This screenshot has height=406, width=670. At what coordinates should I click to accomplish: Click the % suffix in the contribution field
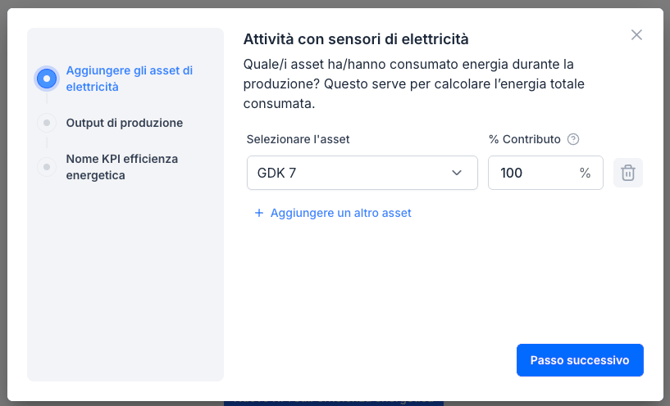585,173
